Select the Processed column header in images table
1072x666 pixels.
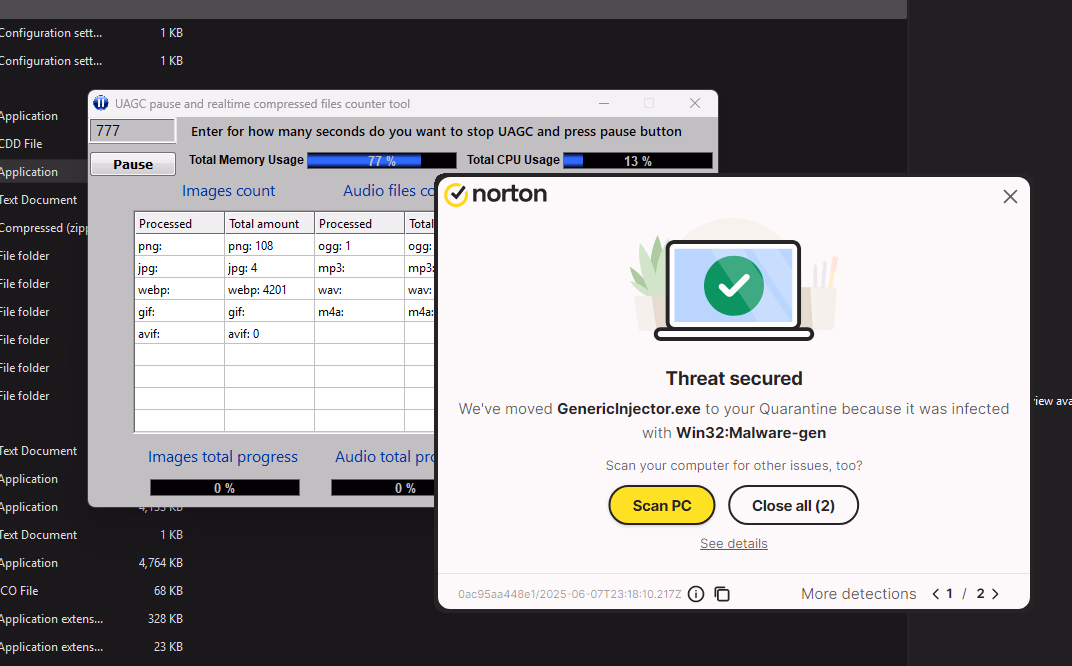179,224
